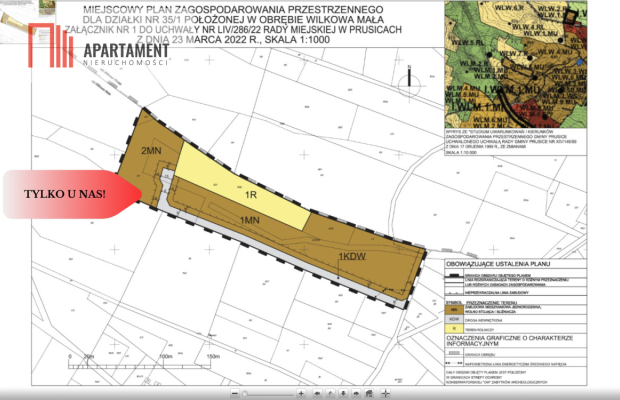
Task: Pick the gray KDW legend swatch
Action: (453, 319)
